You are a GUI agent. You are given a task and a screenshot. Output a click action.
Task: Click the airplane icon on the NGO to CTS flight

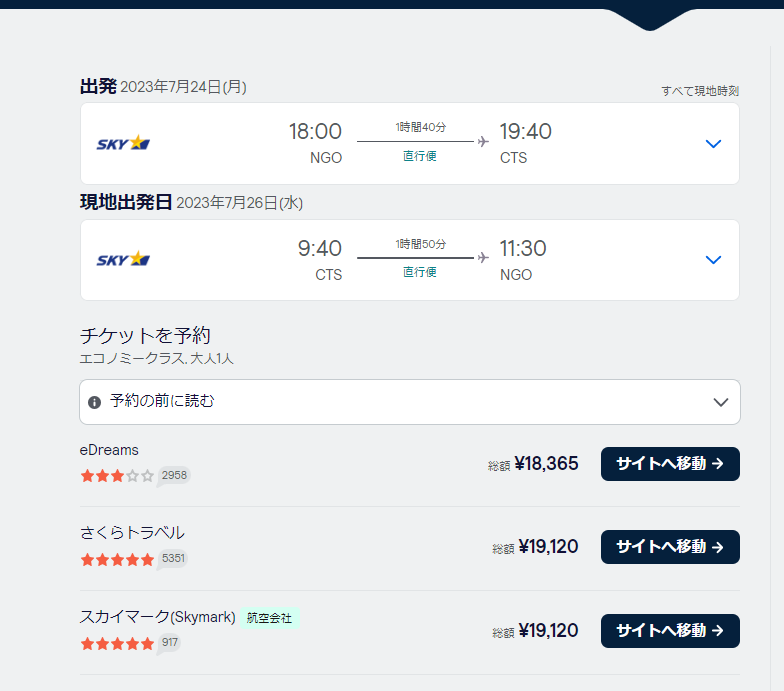tap(484, 142)
